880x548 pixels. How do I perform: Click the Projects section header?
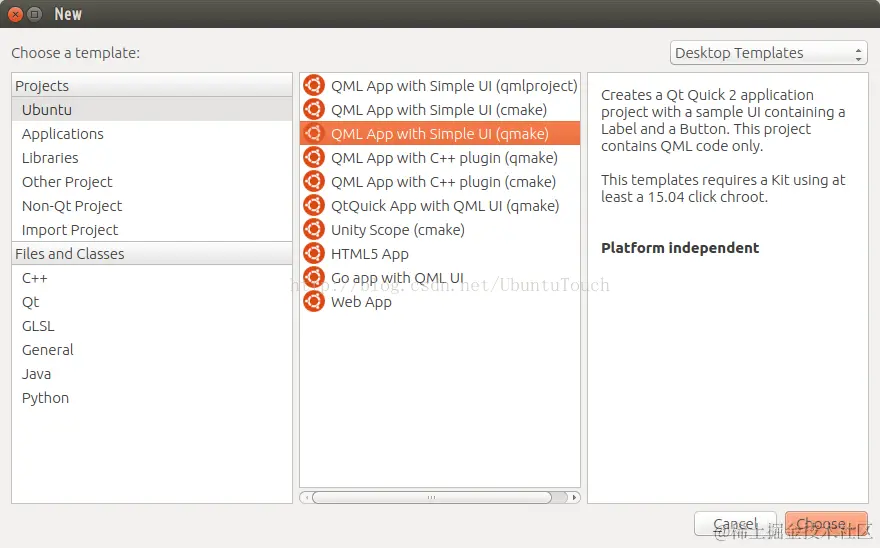coord(152,85)
